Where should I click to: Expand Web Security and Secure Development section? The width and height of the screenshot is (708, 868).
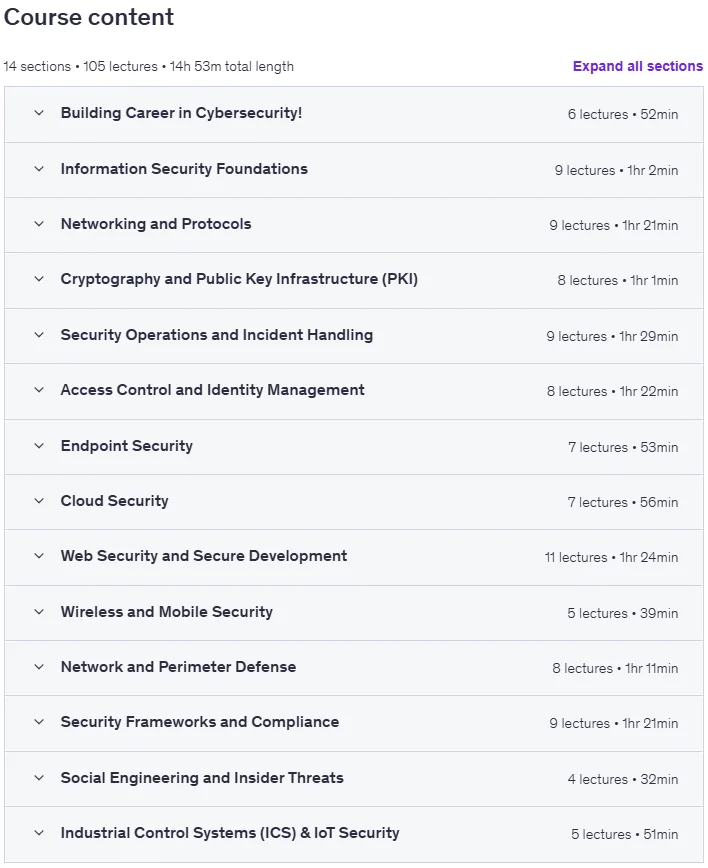(x=354, y=557)
